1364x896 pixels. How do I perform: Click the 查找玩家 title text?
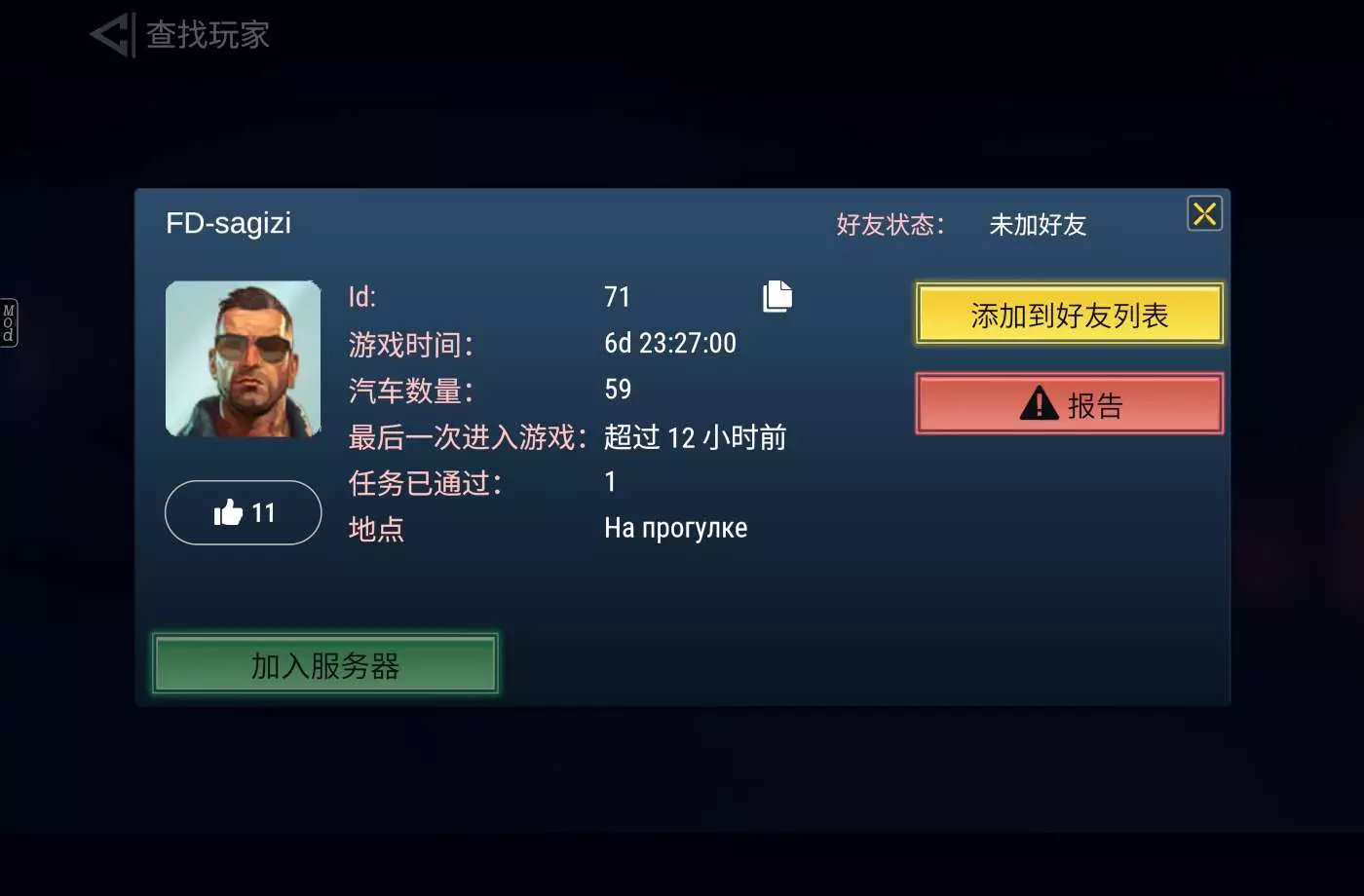(208, 35)
